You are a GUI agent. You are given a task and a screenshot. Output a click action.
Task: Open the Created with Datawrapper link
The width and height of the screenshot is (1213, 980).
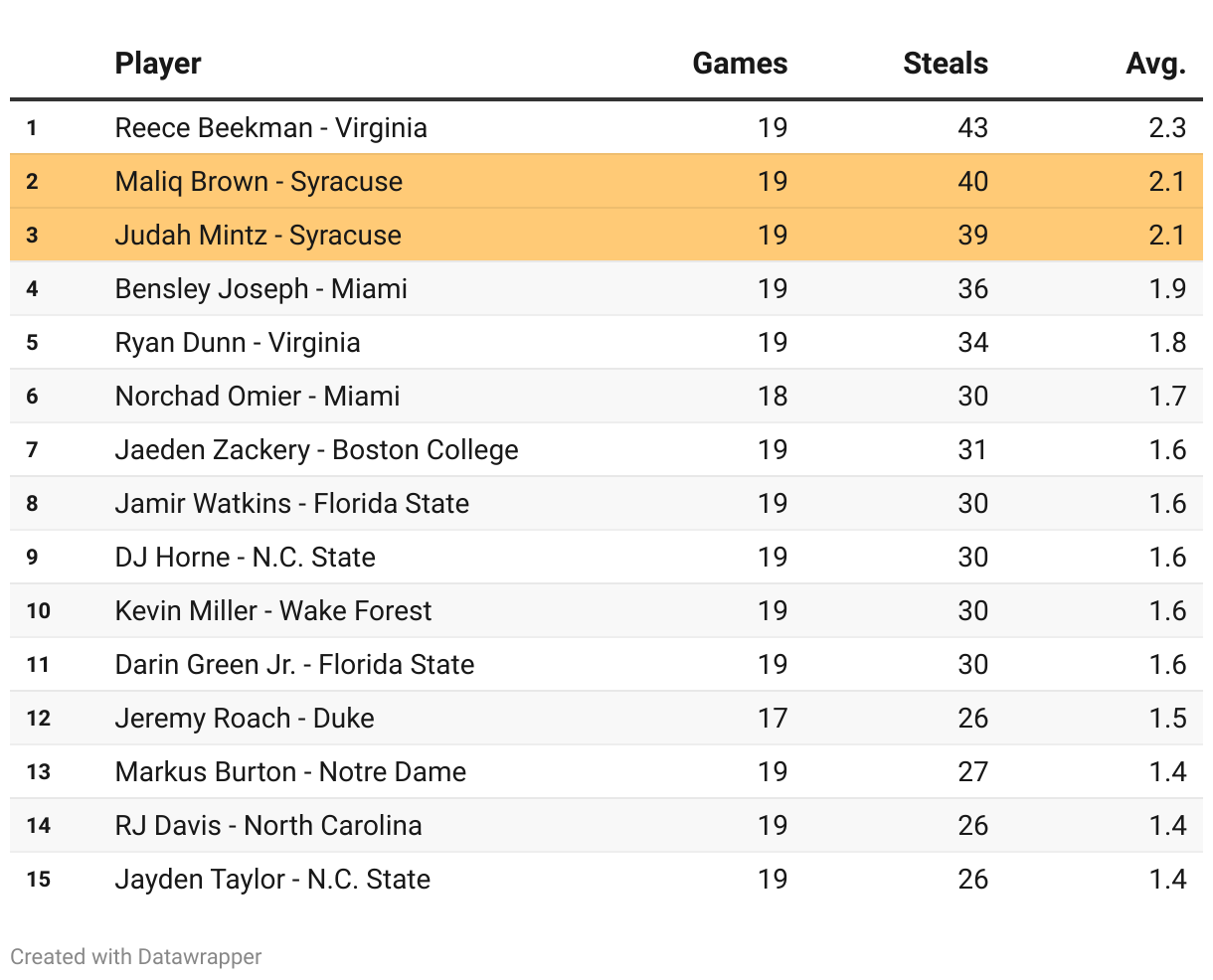tap(136, 957)
